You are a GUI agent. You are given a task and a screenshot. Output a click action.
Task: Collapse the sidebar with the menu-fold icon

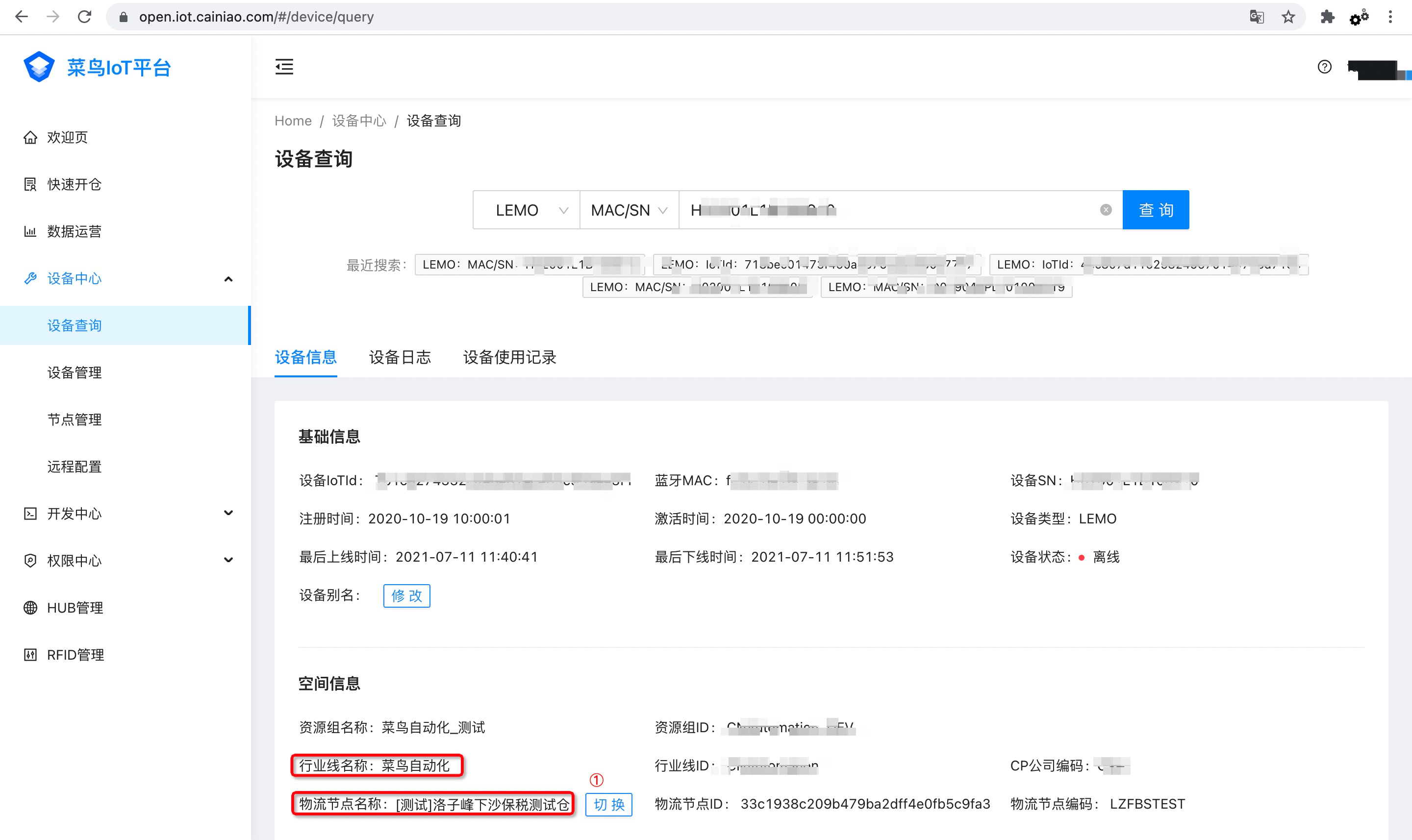tap(284, 67)
